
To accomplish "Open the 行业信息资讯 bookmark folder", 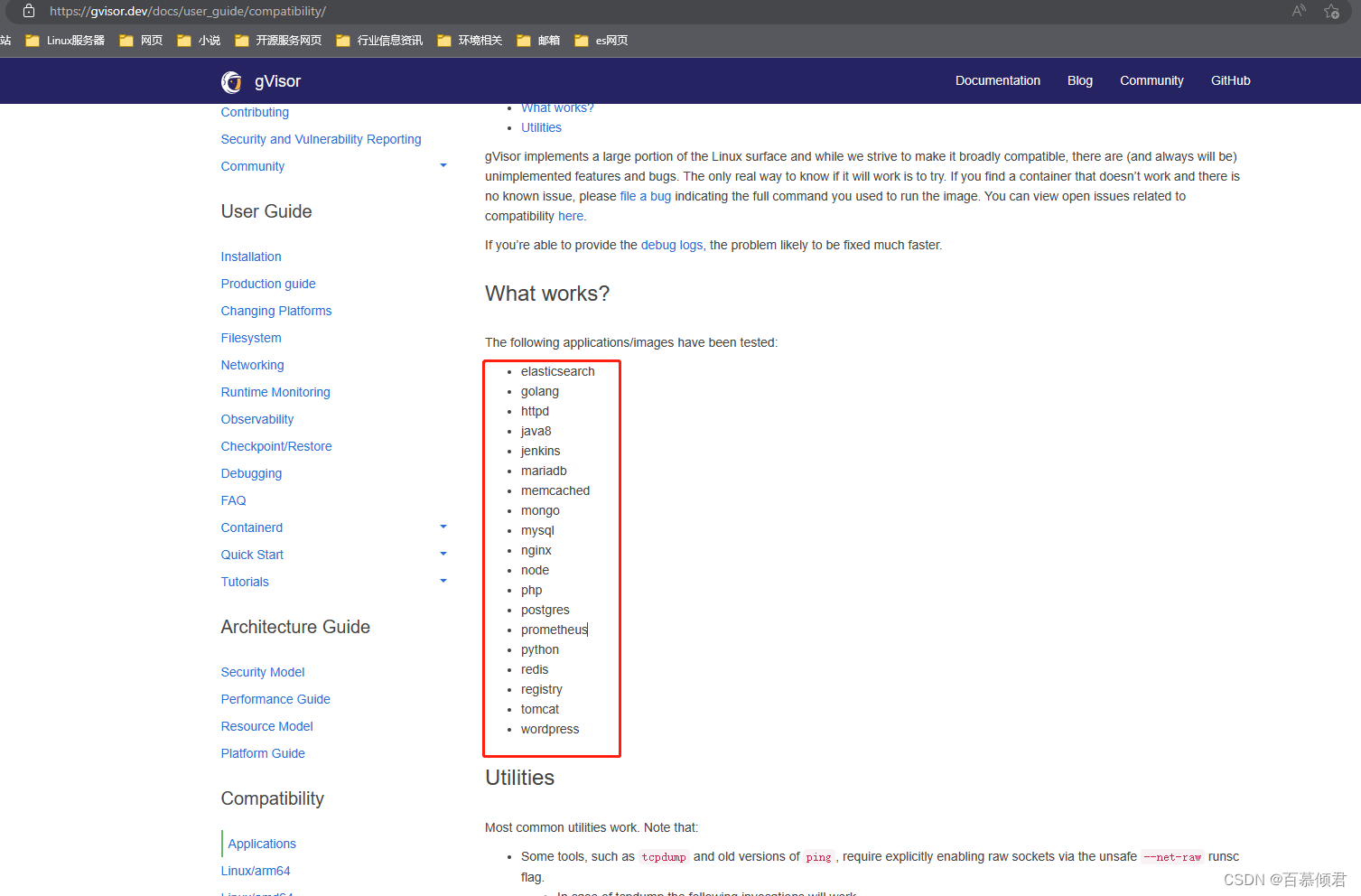I will [379, 41].
